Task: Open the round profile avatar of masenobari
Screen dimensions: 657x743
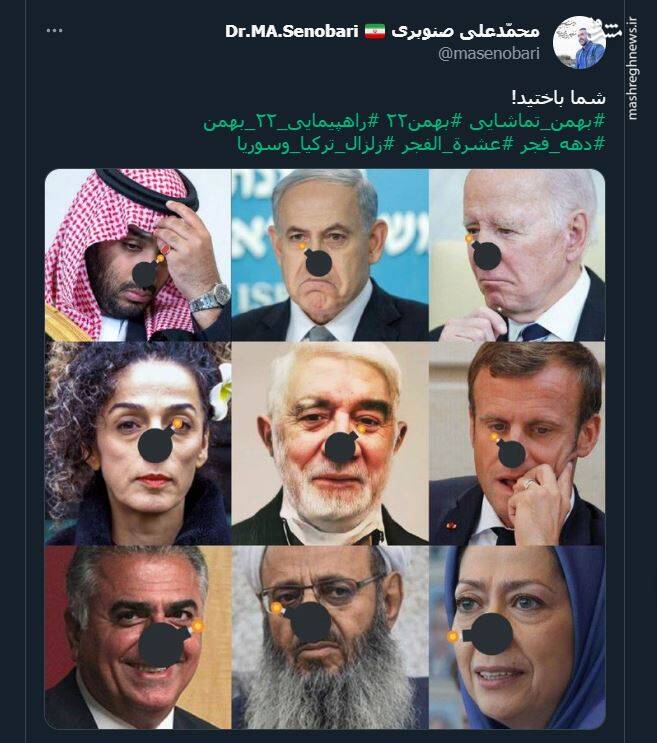Action: point(579,42)
